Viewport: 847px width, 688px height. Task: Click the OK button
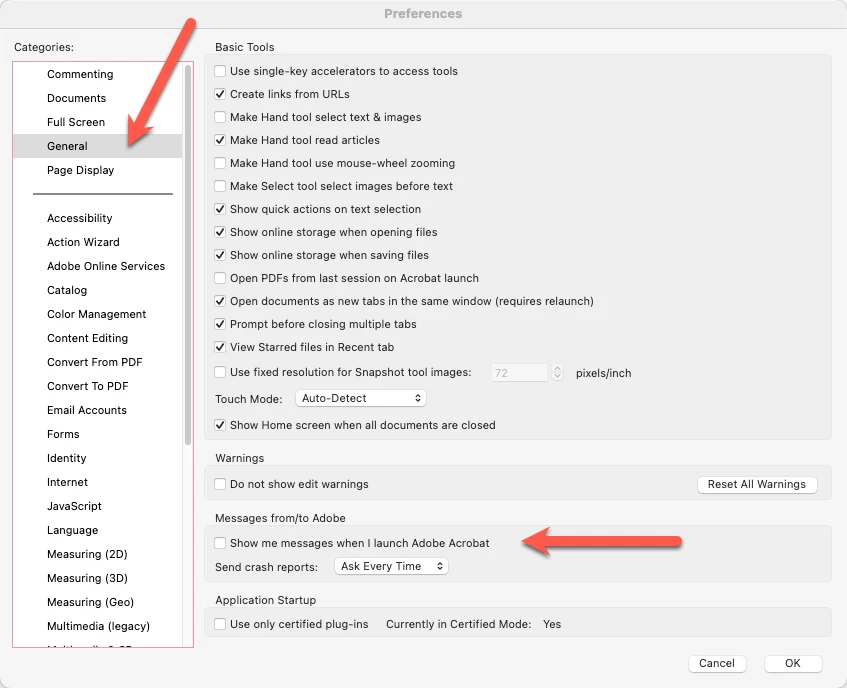(793, 664)
